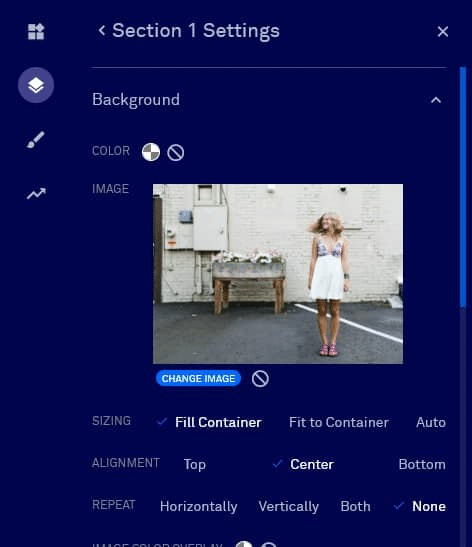Screen dimensions: 472x547
Task: Open the brush theme icon in sidebar
Action: pos(36,140)
